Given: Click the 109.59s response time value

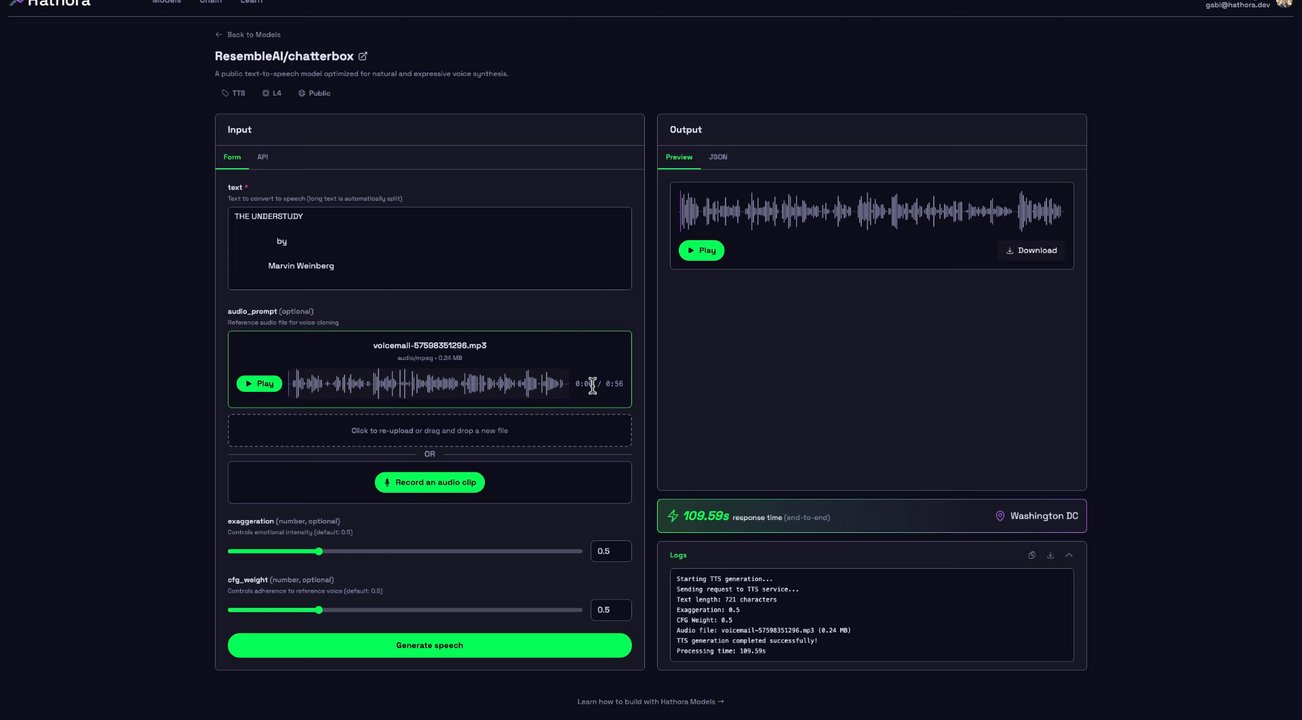Looking at the screenshot, I should 706,516.
